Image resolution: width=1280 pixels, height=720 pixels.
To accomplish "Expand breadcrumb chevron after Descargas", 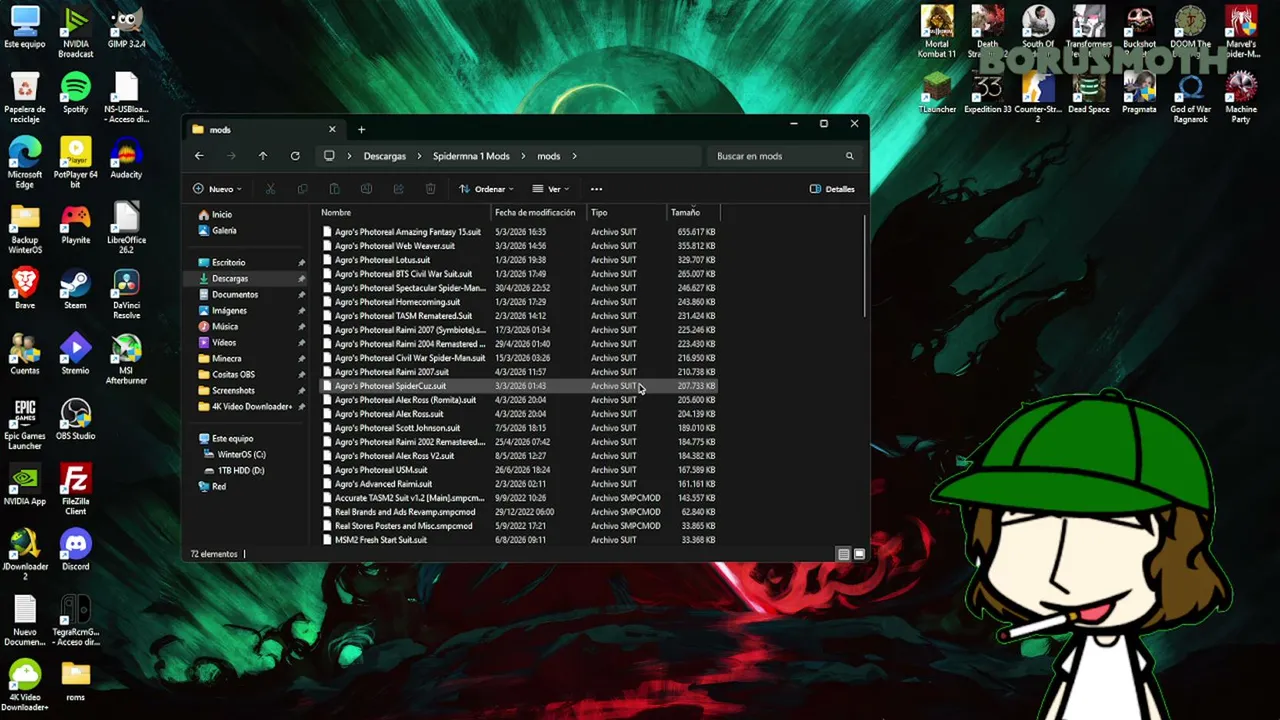I will tap(420, 156).
